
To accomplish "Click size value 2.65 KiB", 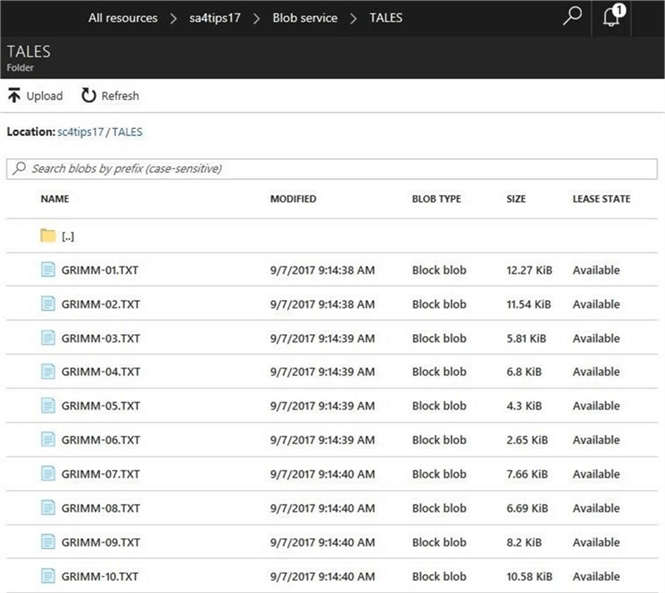I will (x=527, y=440).
